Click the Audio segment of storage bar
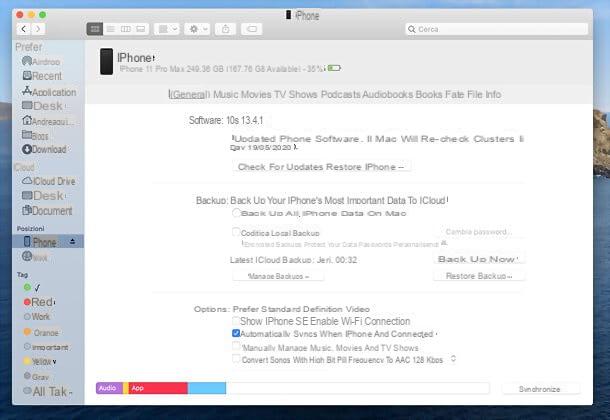 click(x=109, y=388)
